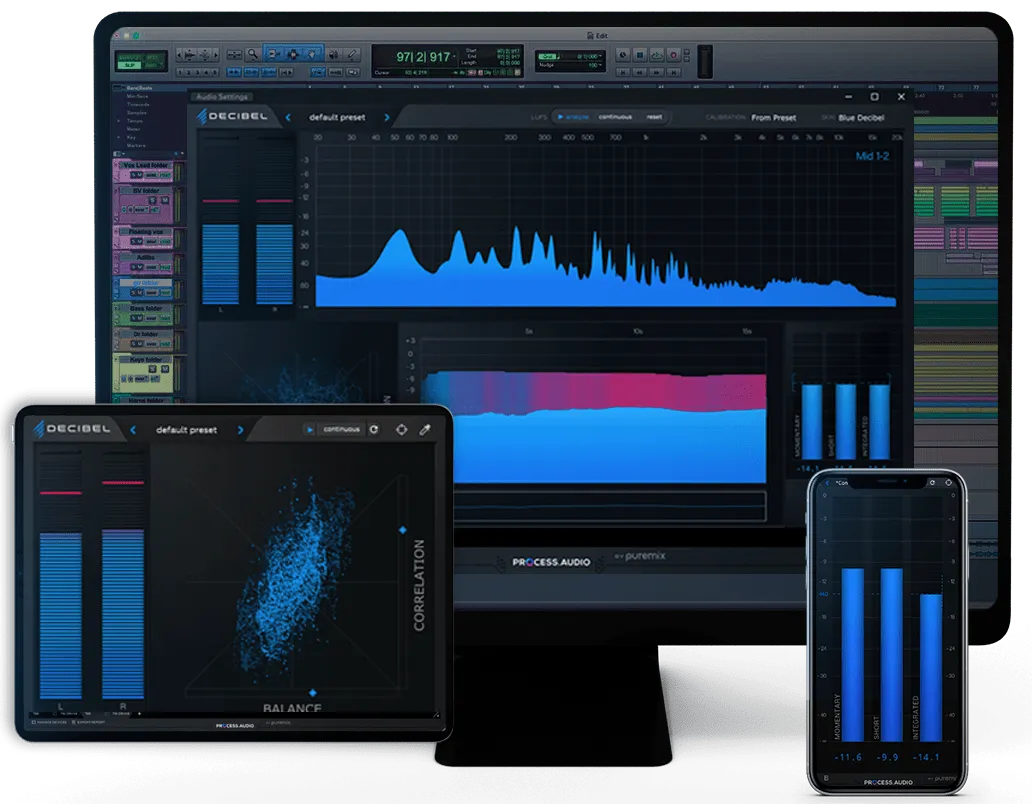The height and width of the screenshot is (804, 1032).
Task: Open the From Preset calibration dropdown
Action: 774,118
